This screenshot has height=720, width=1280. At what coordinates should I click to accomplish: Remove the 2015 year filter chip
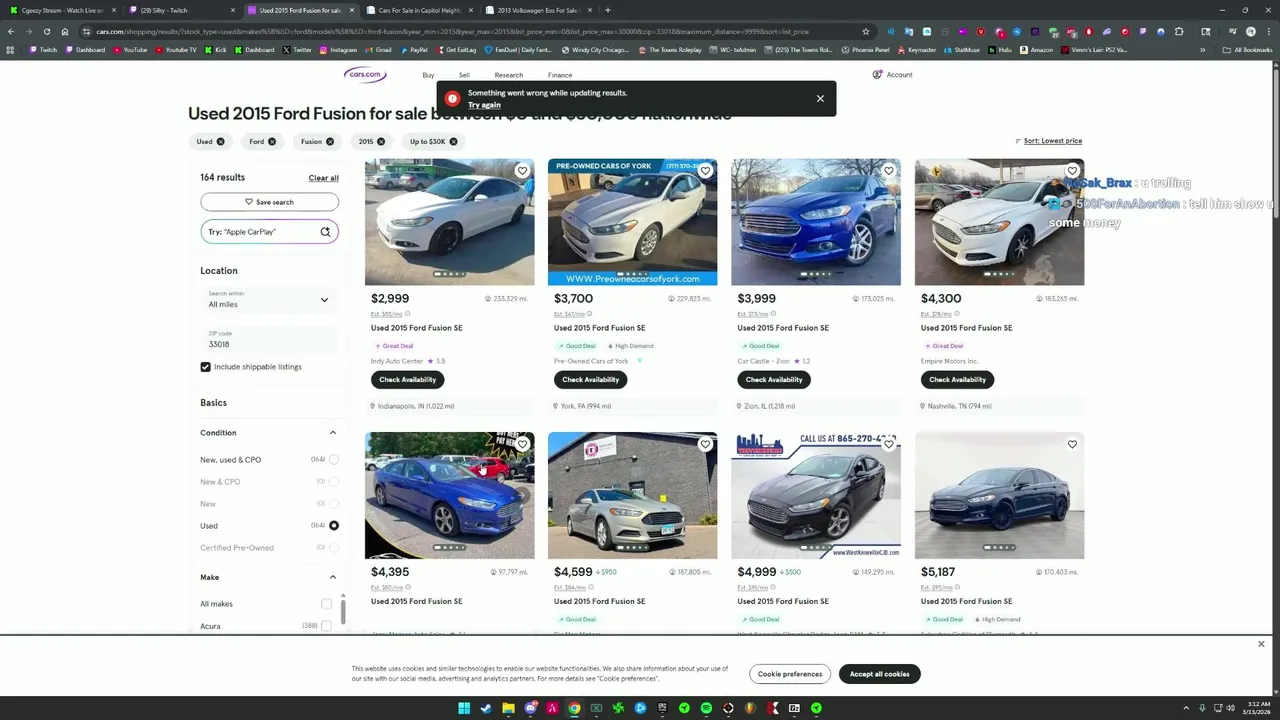pos(381,142)
